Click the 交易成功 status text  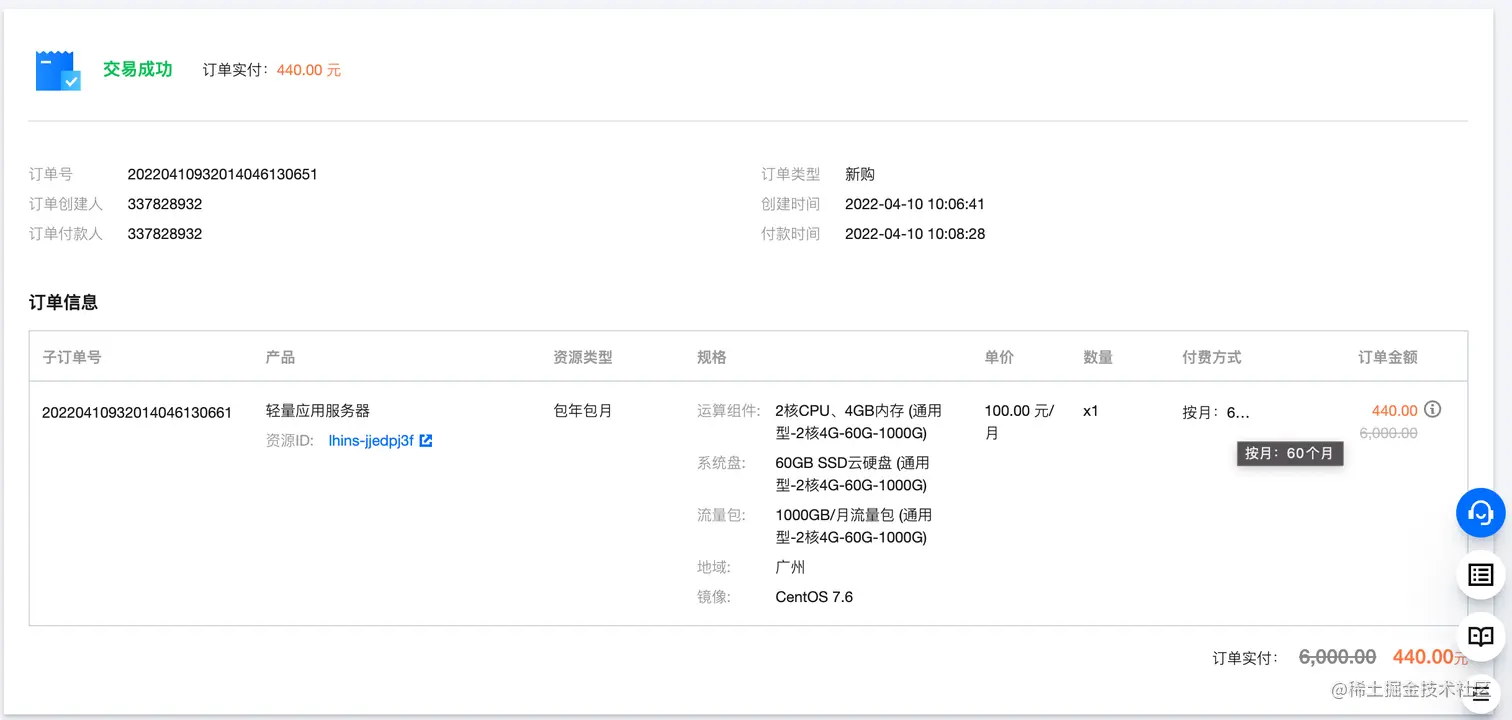click(138, 69)
